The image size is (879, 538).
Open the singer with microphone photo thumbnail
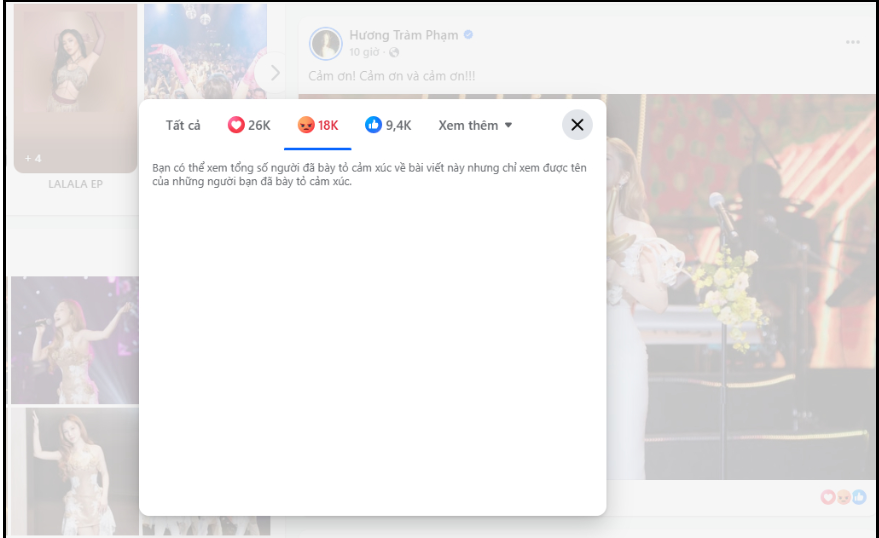coord(75,340)
